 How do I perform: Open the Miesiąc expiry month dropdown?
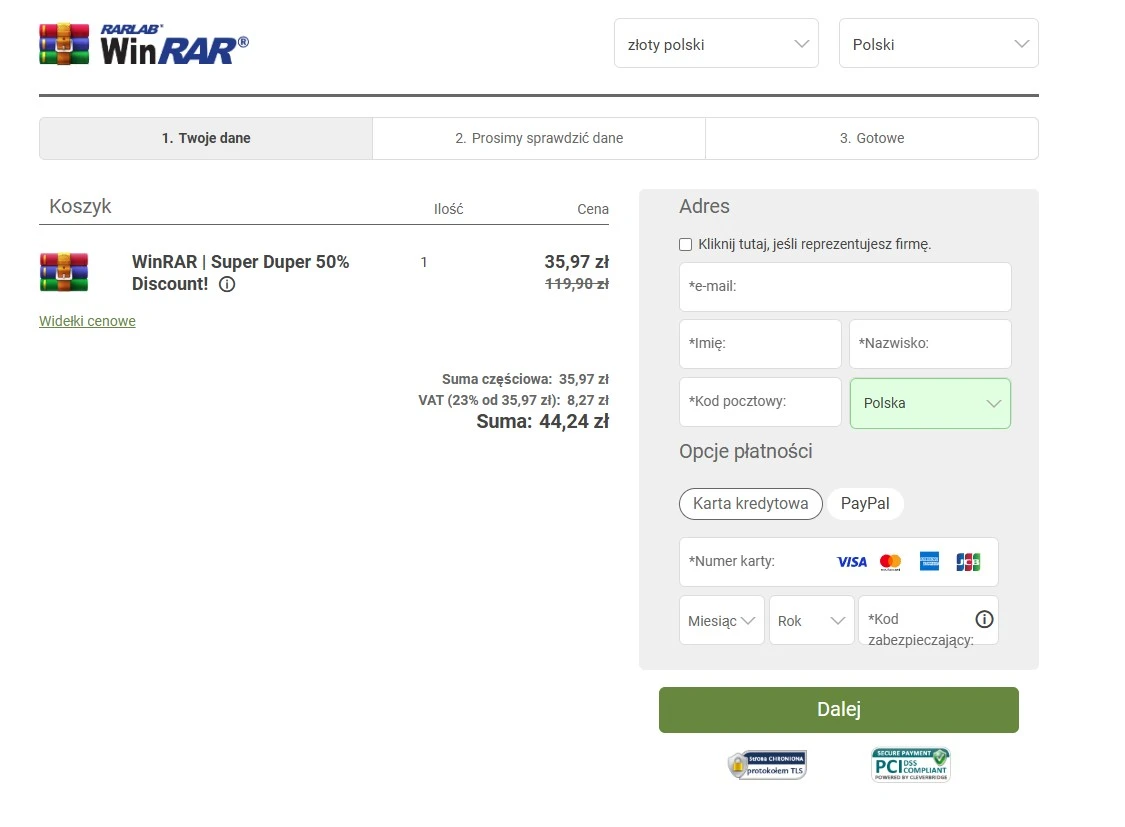point(721,620)
